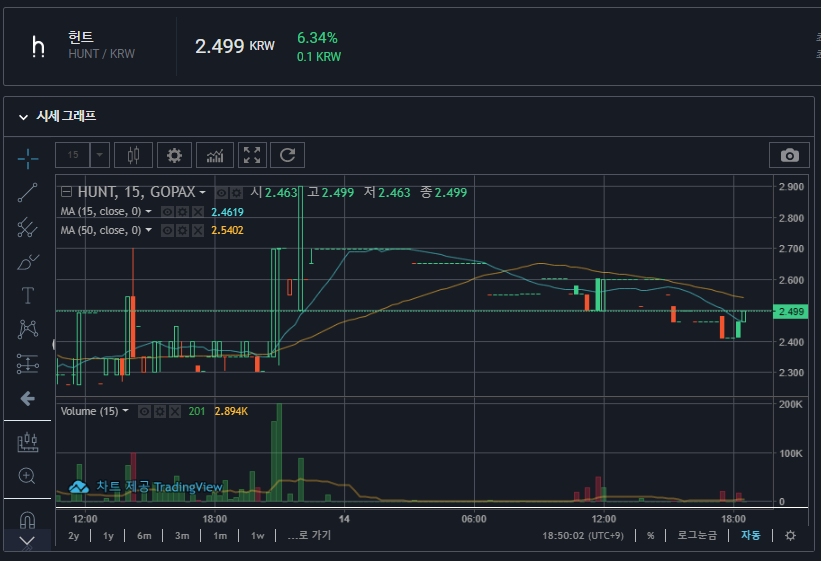Image resolution: width=821 pixels, height=561 pixels.
Task: Hide the Volume indicator
Action: coord(145,412)
